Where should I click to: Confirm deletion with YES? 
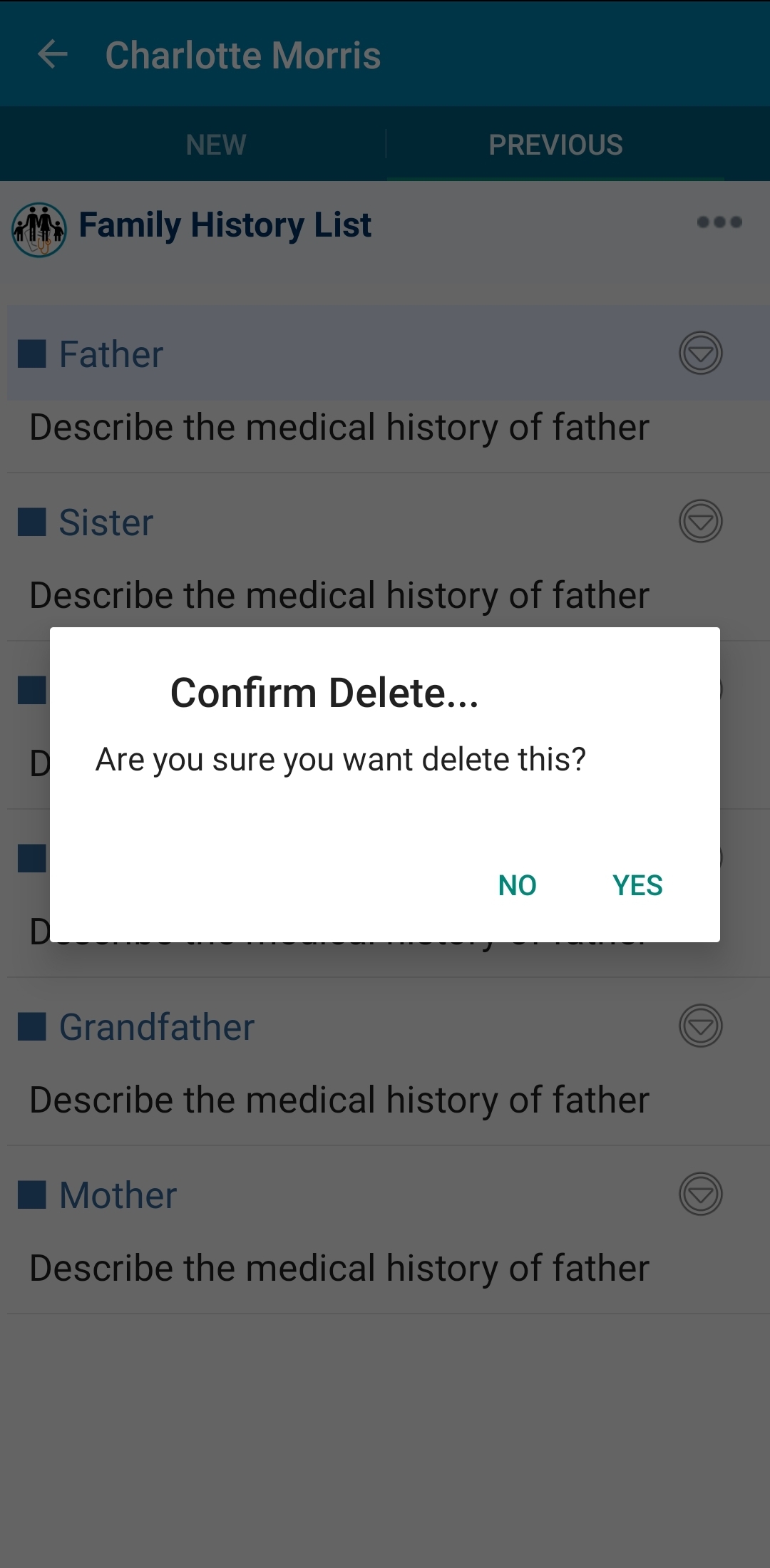(637, 885)
